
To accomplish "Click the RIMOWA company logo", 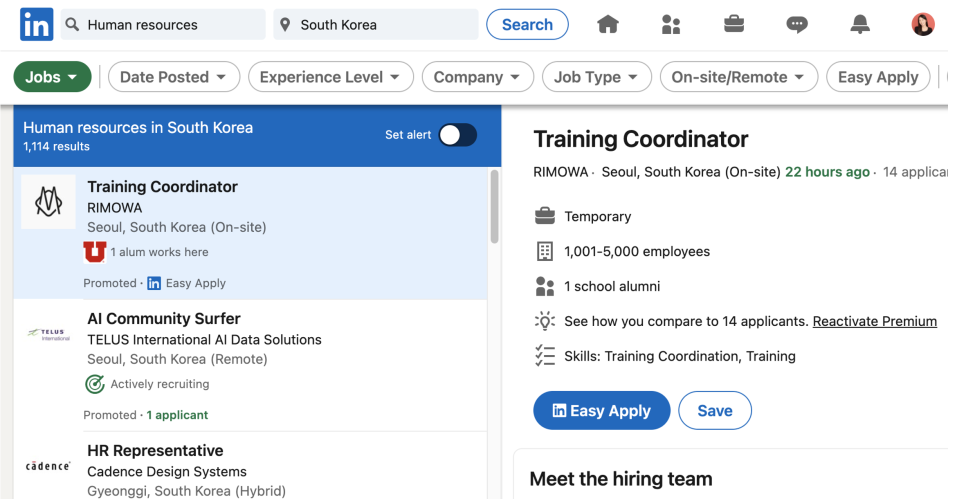I will [49, 202].
